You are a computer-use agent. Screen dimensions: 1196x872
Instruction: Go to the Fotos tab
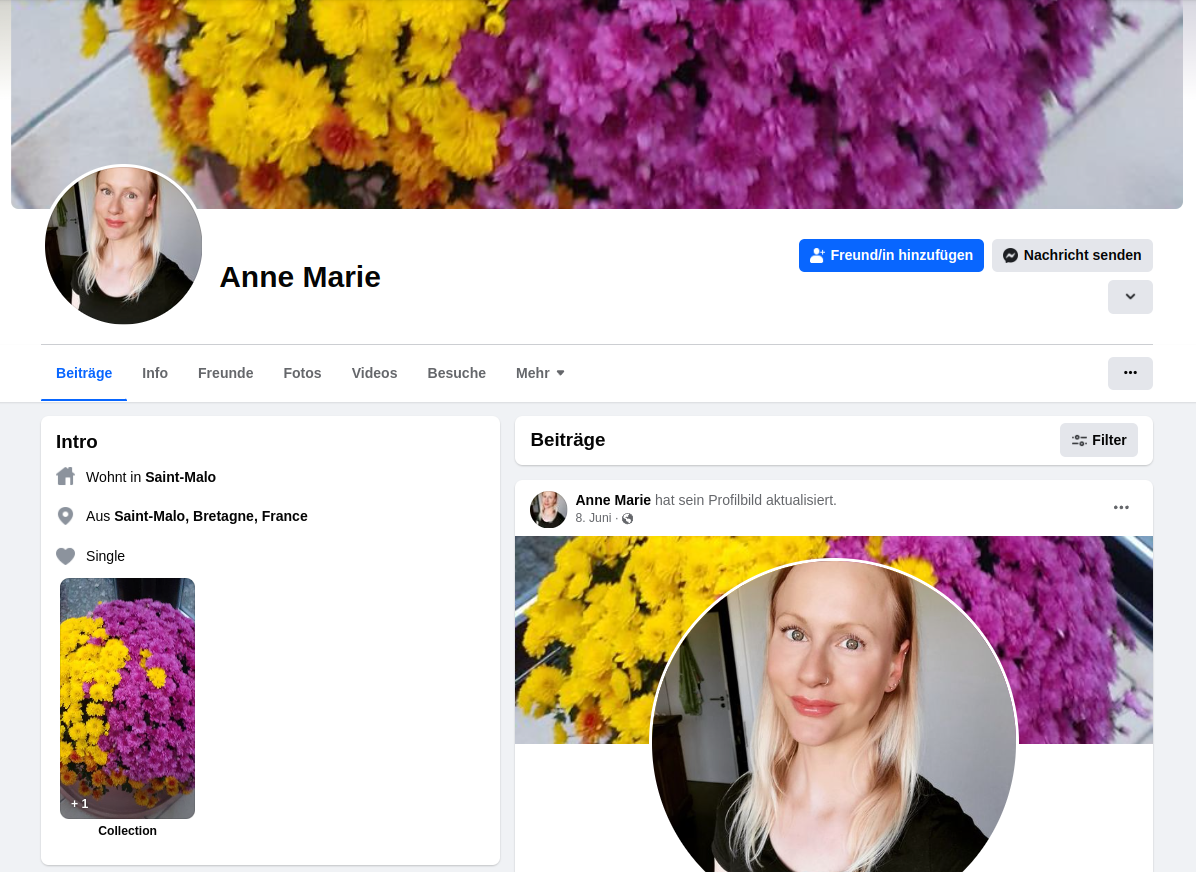(x=302, y=373)
